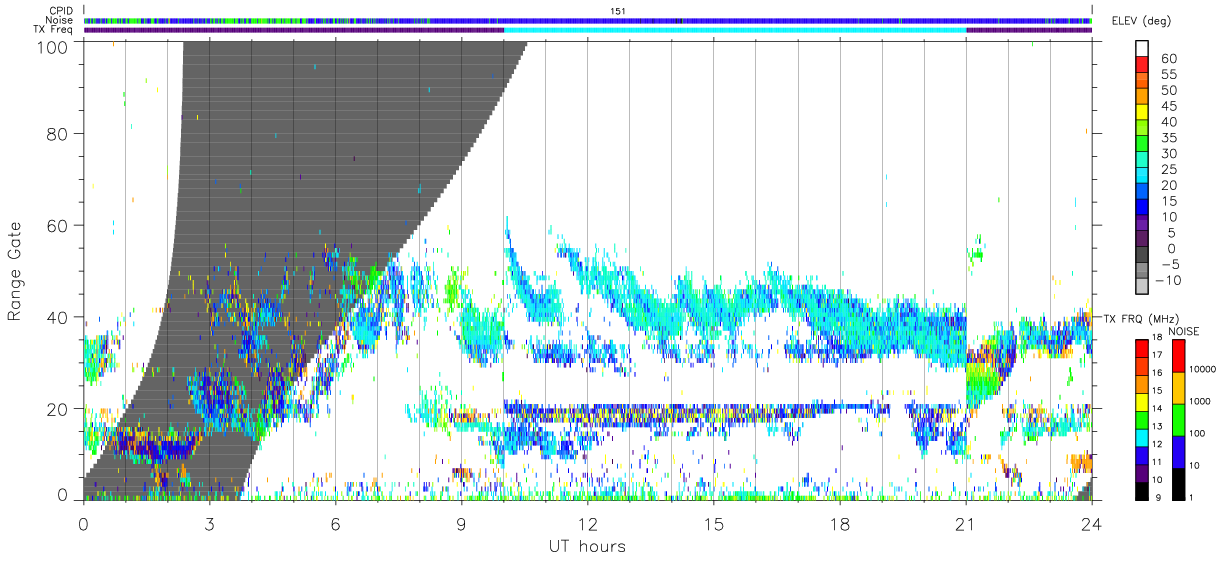The image size is (1228, 567).
Task: Click the purple section of the TX Freq bar
Action: [294, 30]
